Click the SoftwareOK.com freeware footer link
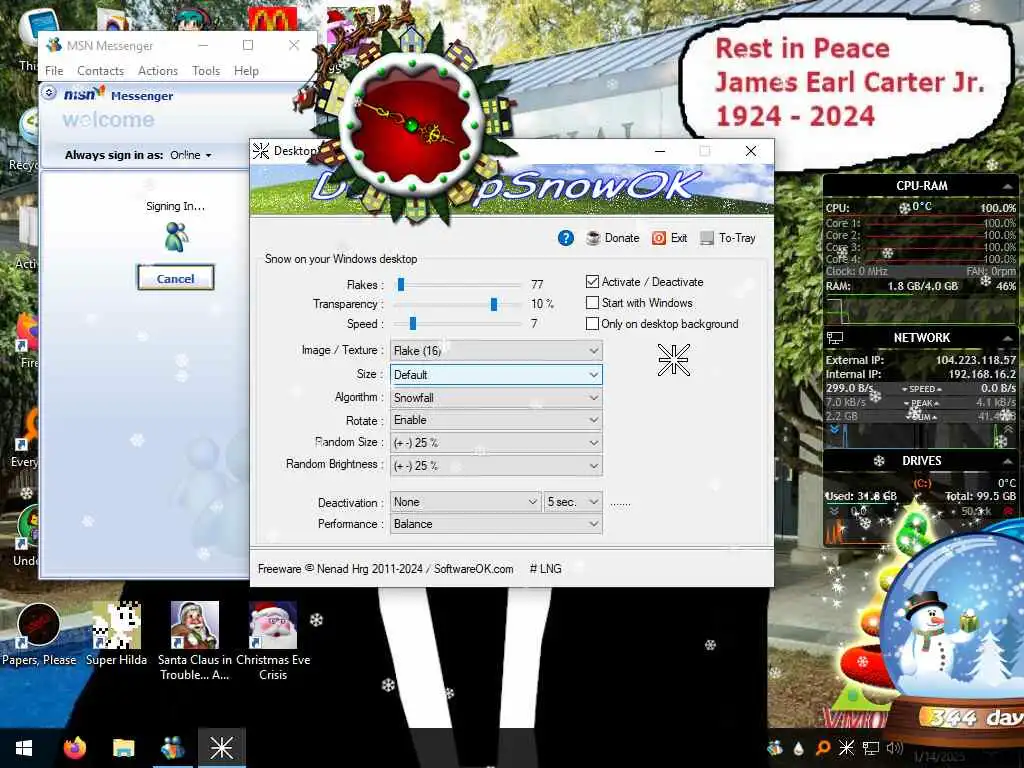This screenshot has width=1024, height=768. [473, 569]
